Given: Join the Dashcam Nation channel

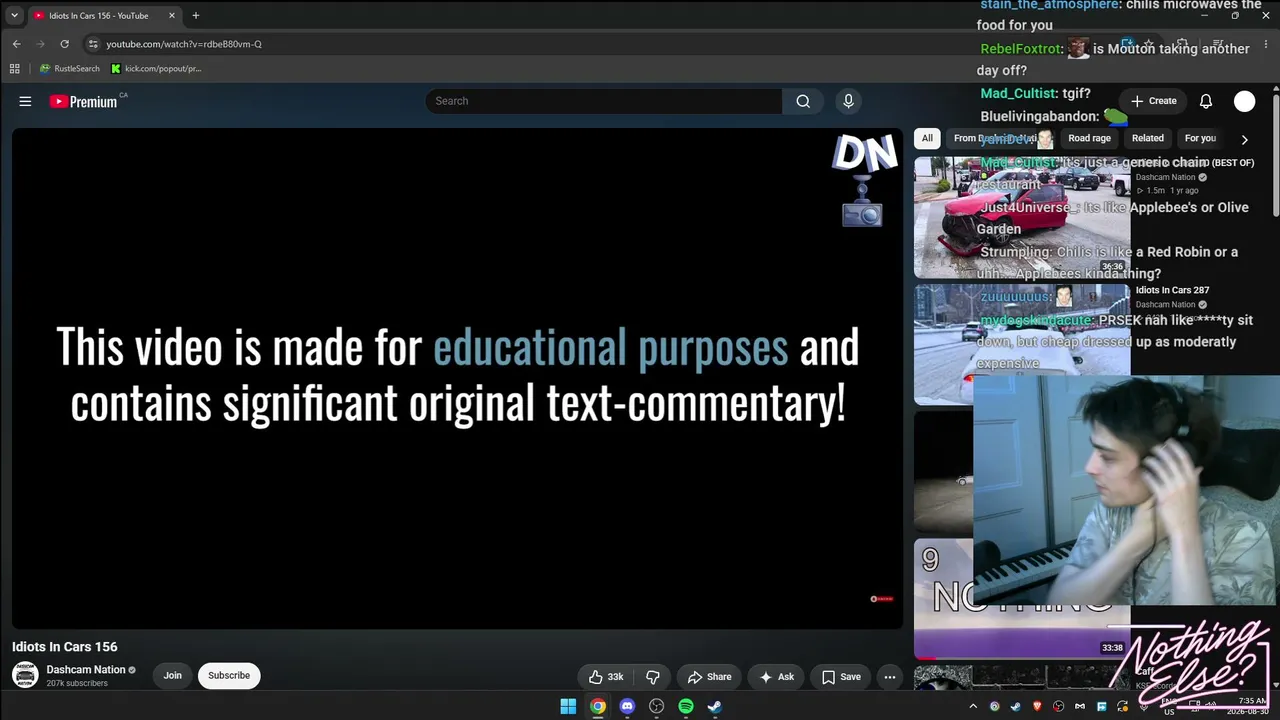Looking at the screenshot, I should pos(173,676).
